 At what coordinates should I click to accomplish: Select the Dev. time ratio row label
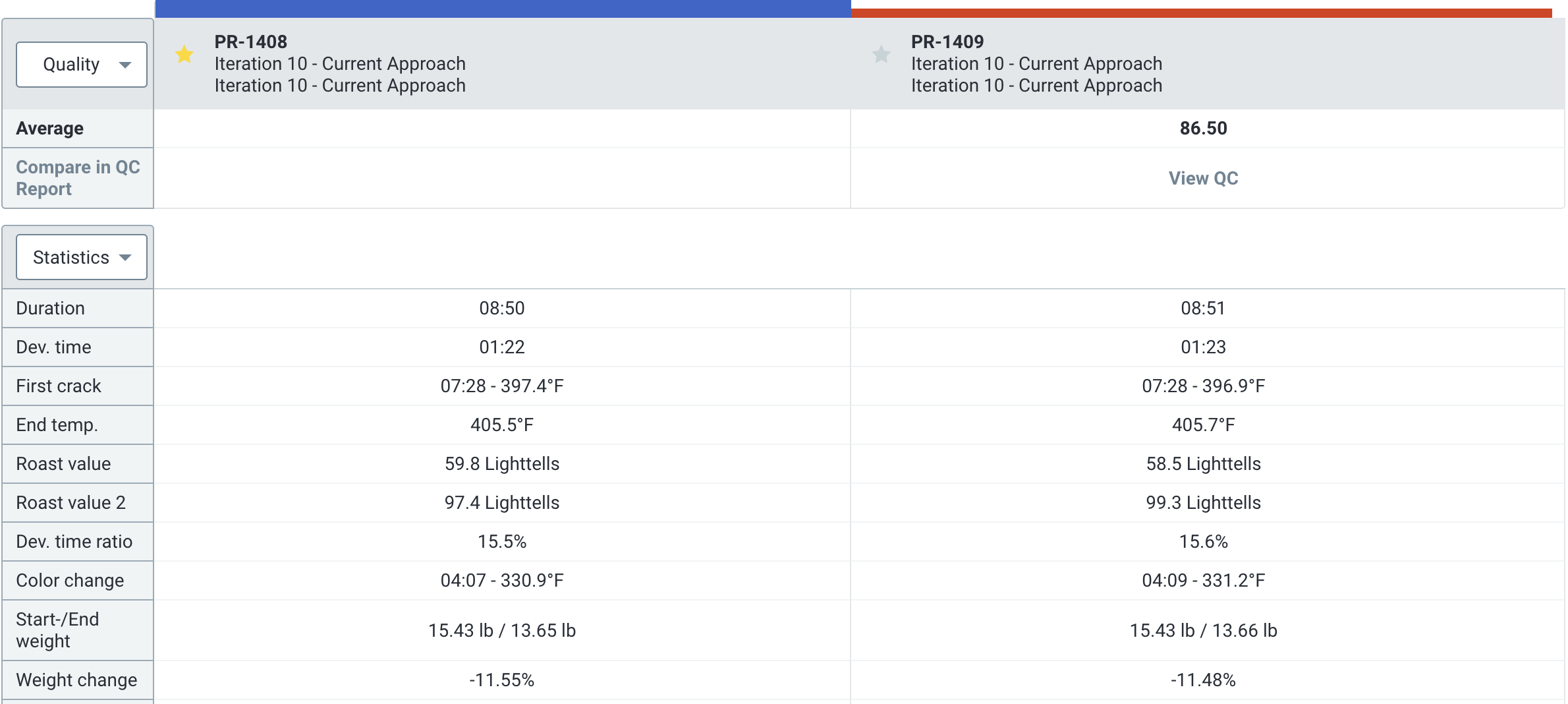74,542
